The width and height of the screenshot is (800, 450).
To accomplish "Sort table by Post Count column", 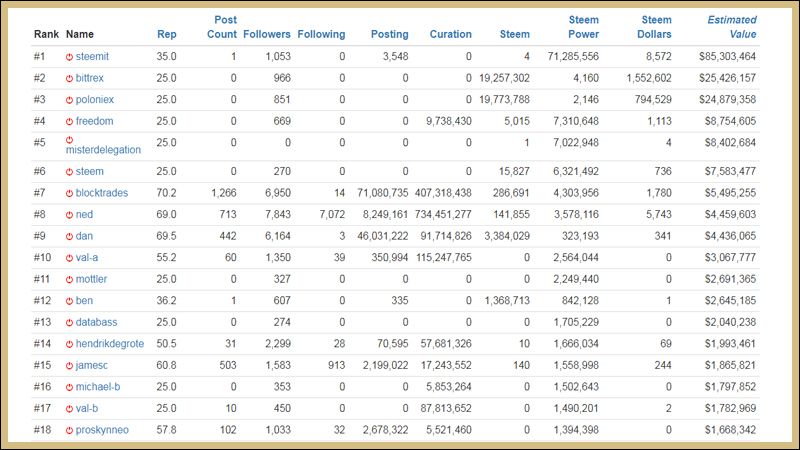I will point(222,27).
